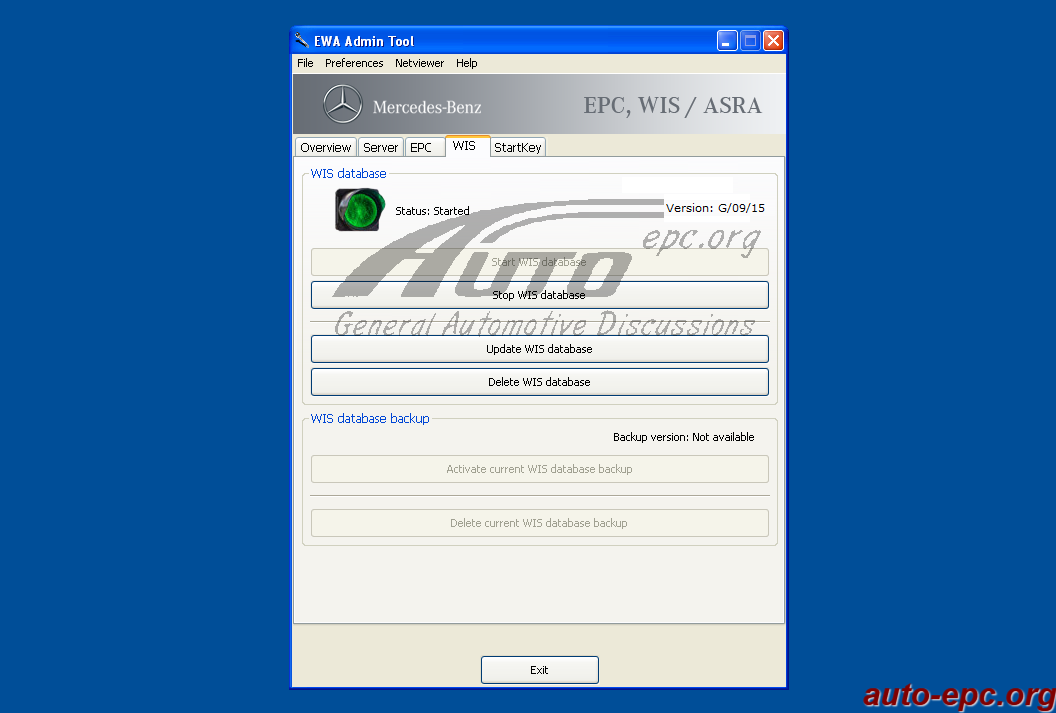Open the Help menu
The height and width of the screenshot is (713, 1056).
click(466, 63)
